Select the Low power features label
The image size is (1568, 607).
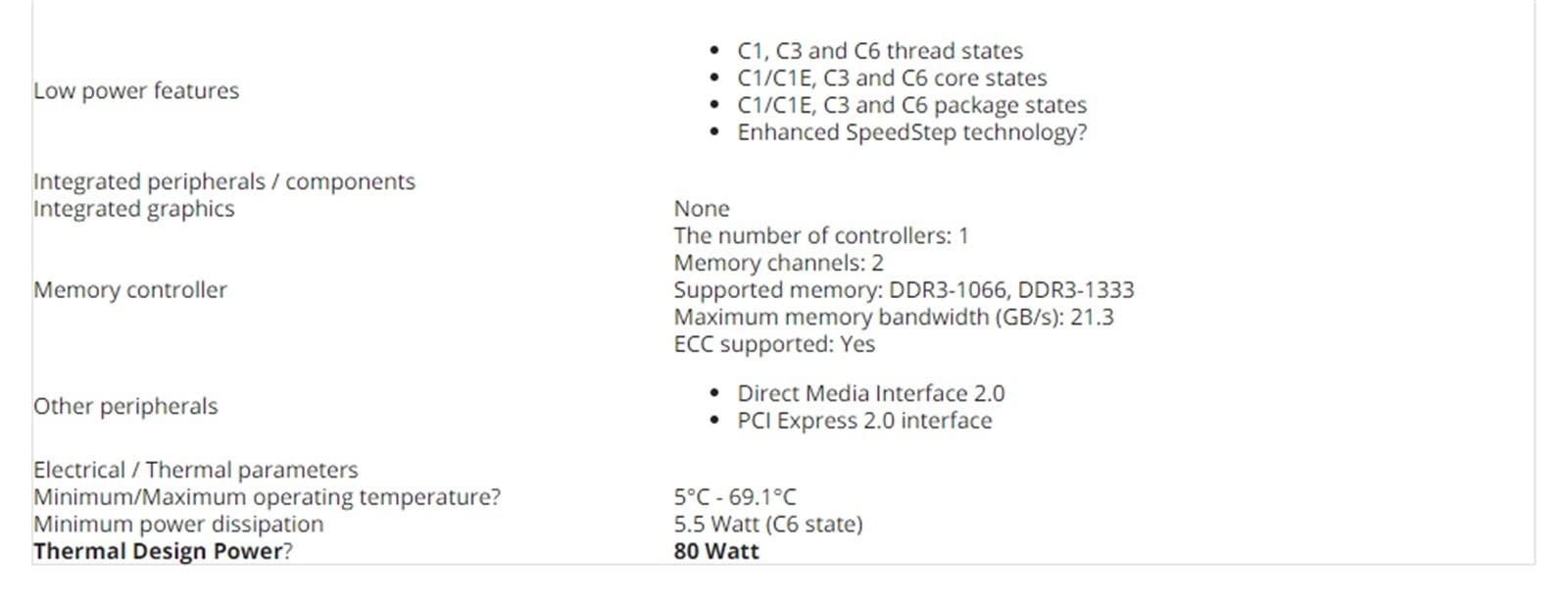[136, 91]
